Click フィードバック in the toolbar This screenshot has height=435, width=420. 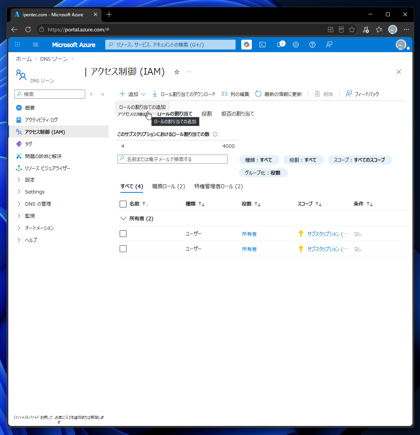(362, 94)
